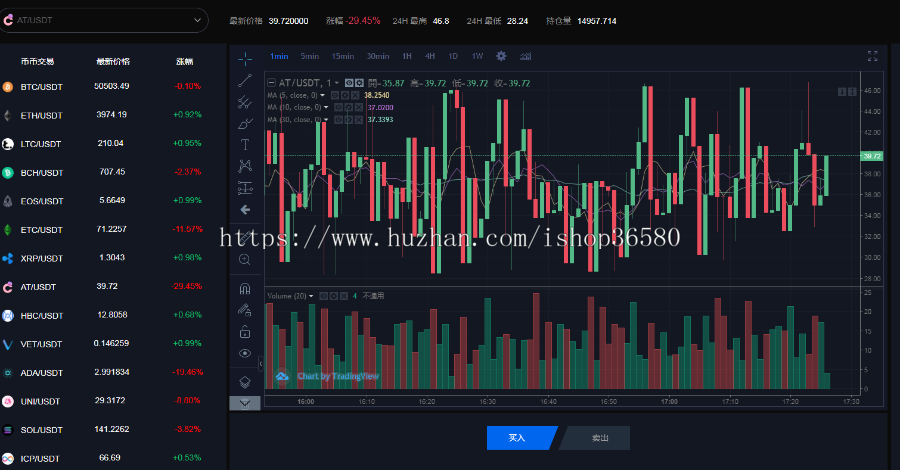Open Volume (20) settings gear
The width and height of the screenshot is (900, 470).
click(x=333, y=296)
